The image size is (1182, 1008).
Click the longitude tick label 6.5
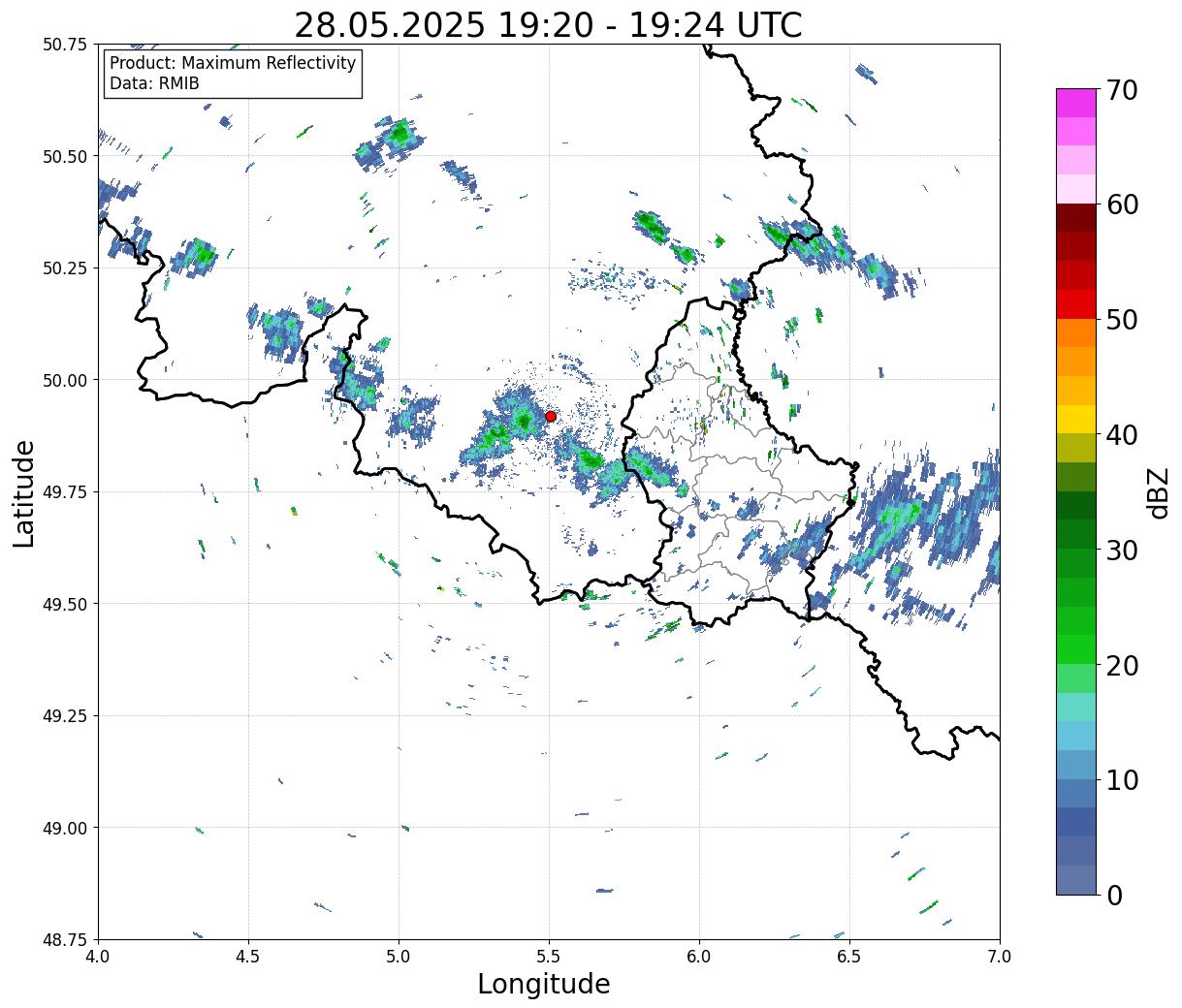[849, 957]
